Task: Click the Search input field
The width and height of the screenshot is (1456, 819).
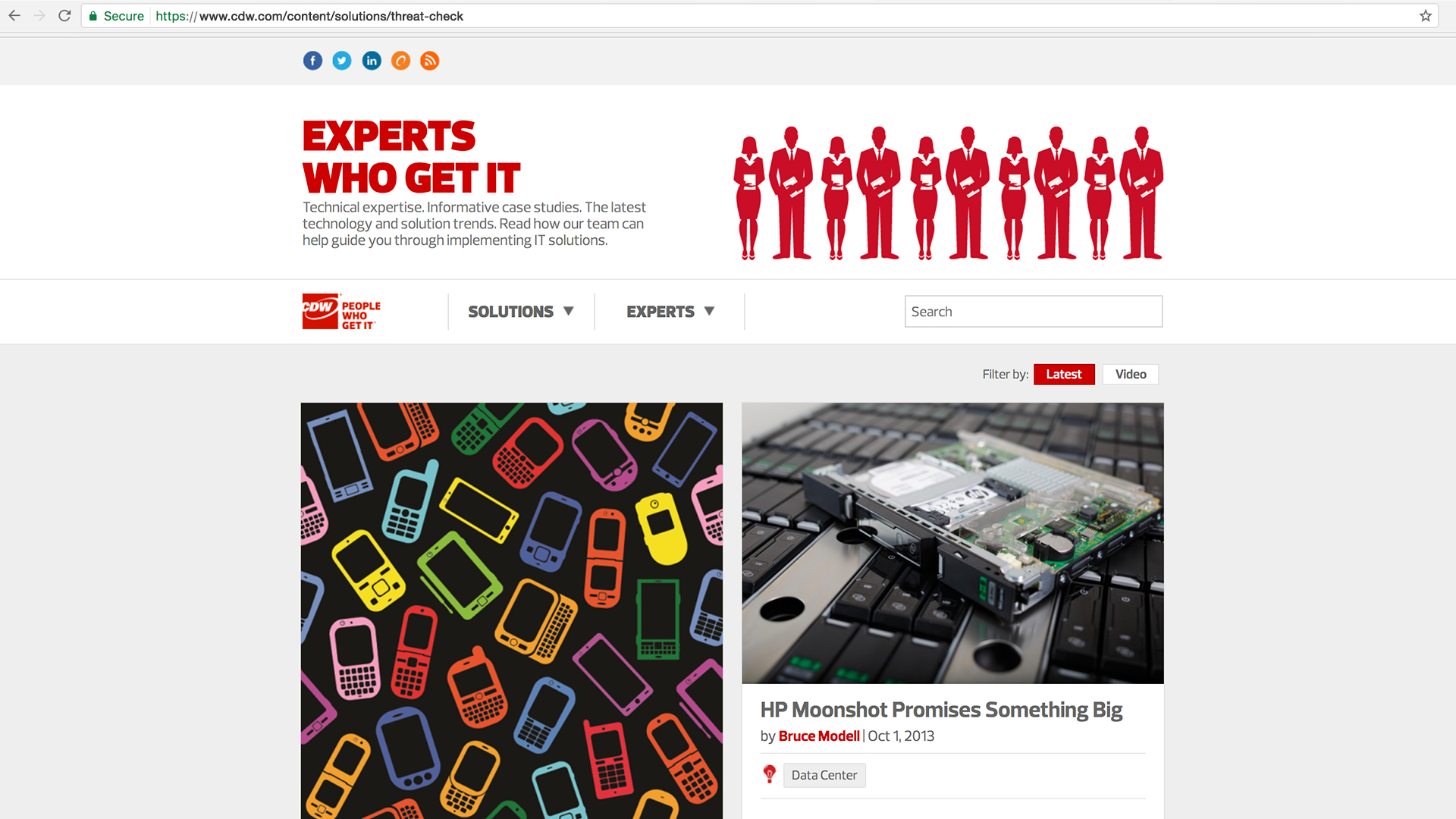Action: point(1034,312)
